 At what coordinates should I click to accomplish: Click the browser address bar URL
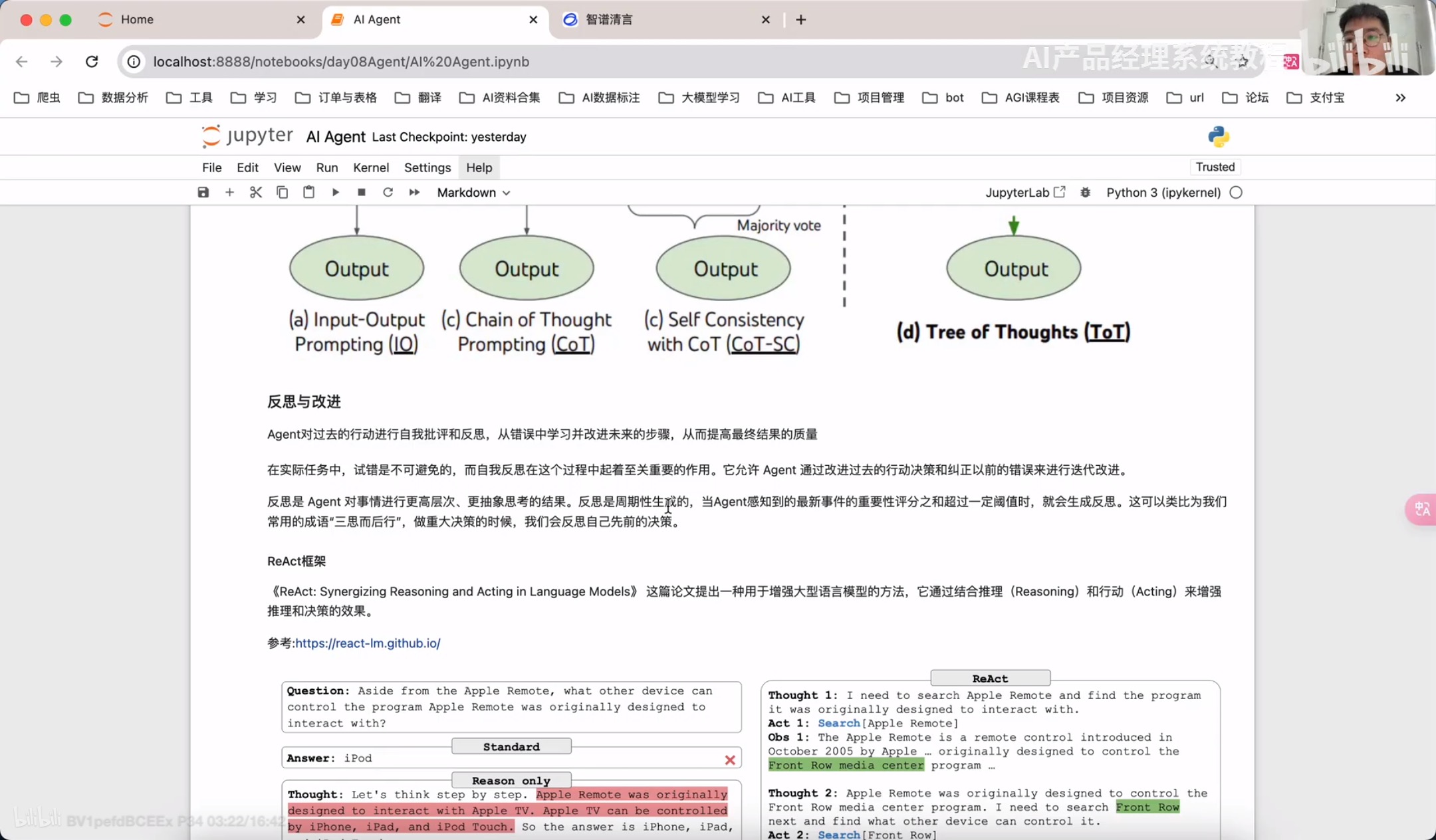[x=341, y=62]
